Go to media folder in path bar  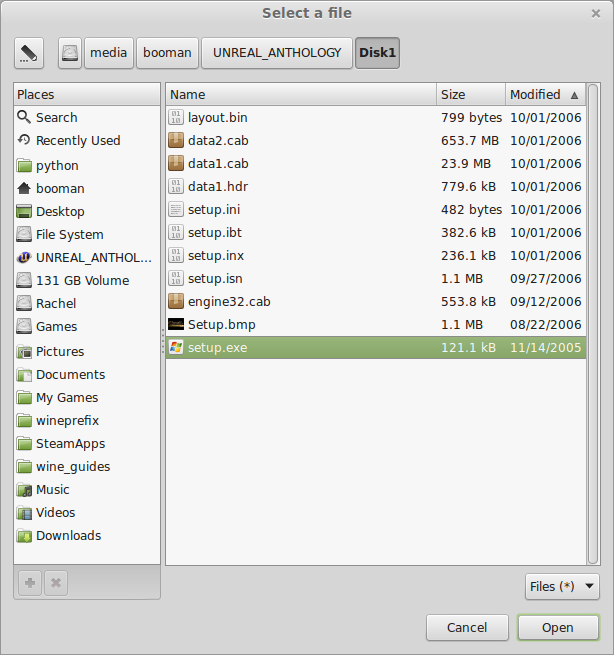click(109, 53)
